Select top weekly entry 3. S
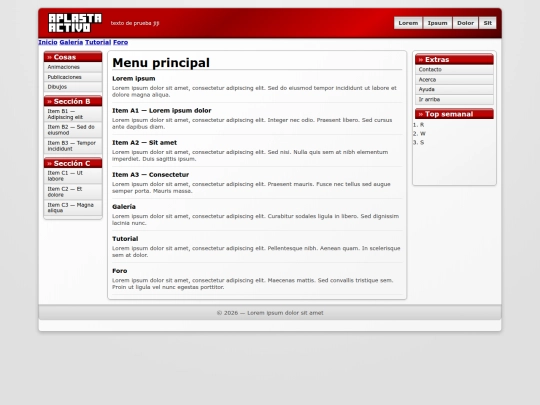 (419, 143)
